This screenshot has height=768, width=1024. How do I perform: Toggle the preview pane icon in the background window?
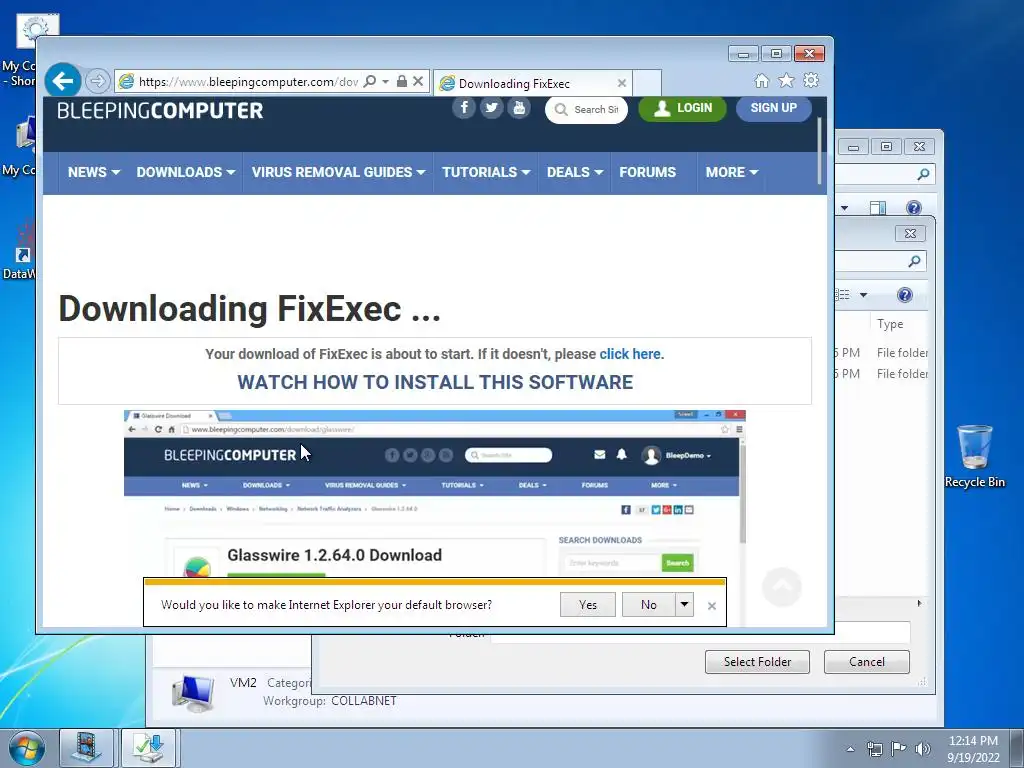pos(878,208)
